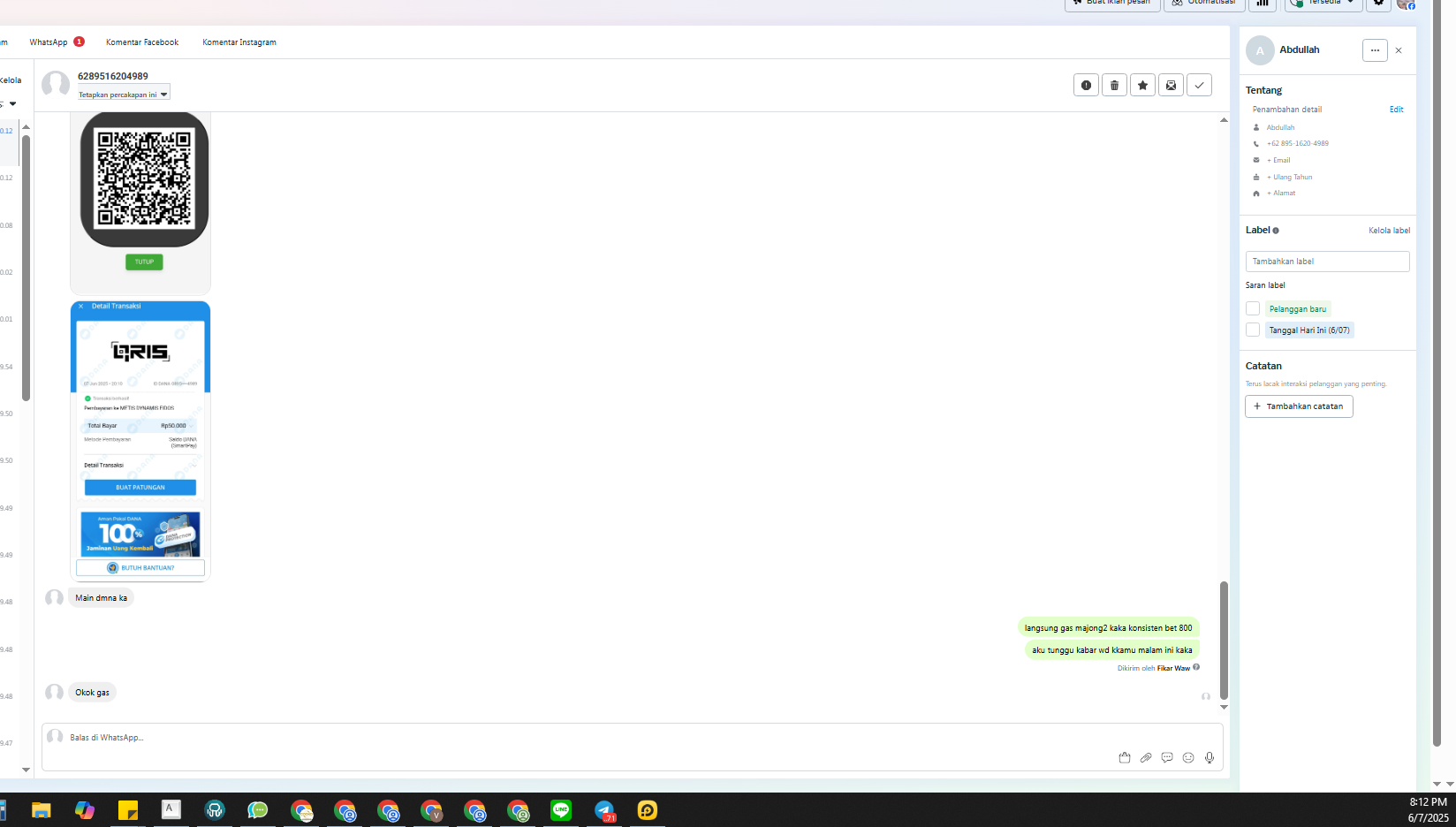Tick the Pelanggan baru label checkbox
Screen dimensions: 1456x827
1253,308
